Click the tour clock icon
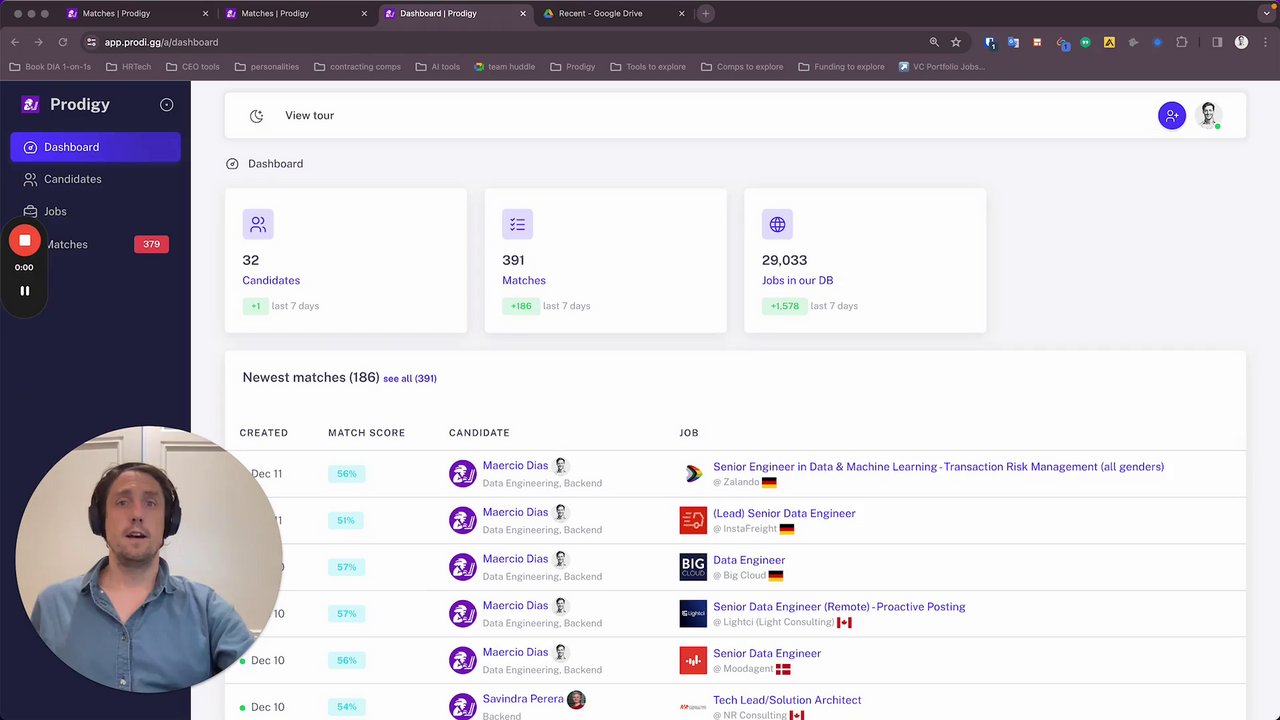Viewport: 1280px width, 720px height. coord(257,116)
